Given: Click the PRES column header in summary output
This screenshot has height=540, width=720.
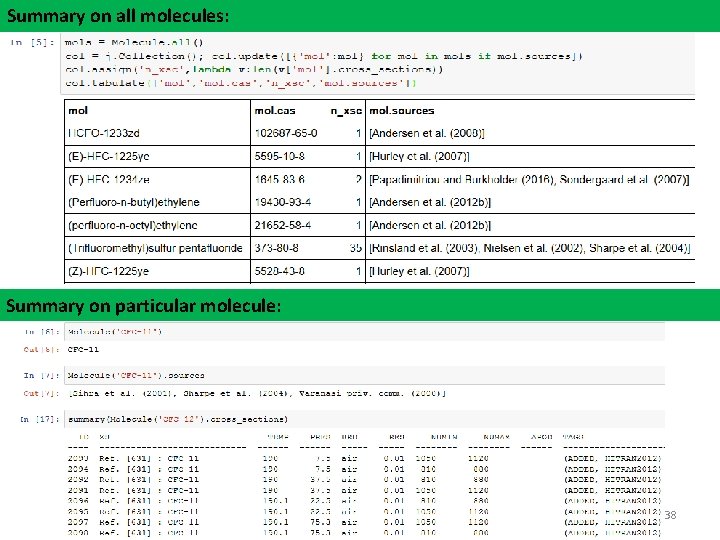Looking at the screenshot, I should coord(320,437).
